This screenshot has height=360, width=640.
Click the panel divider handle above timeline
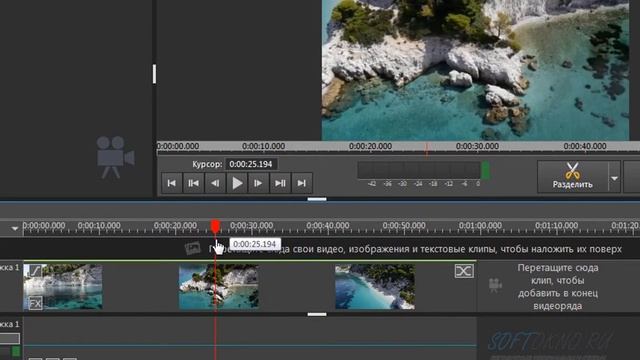pyautogui.click(x=317, y=199)
